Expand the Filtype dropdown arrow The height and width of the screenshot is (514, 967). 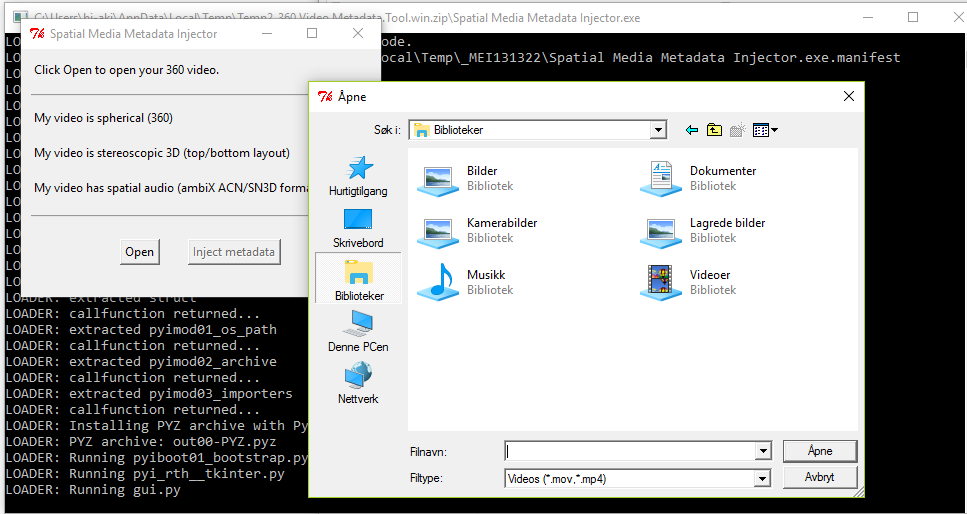(x=763, y=478)
